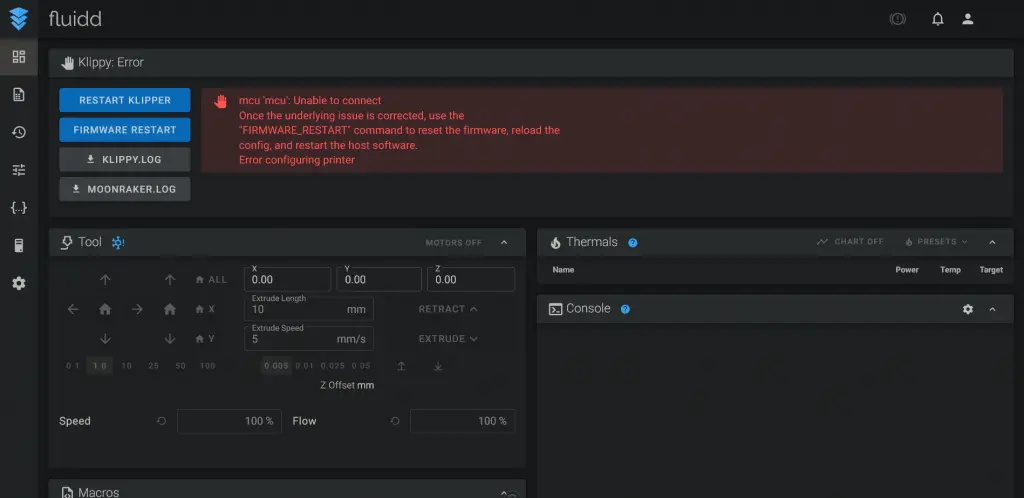Click Motors Off

tap(453, 242)
